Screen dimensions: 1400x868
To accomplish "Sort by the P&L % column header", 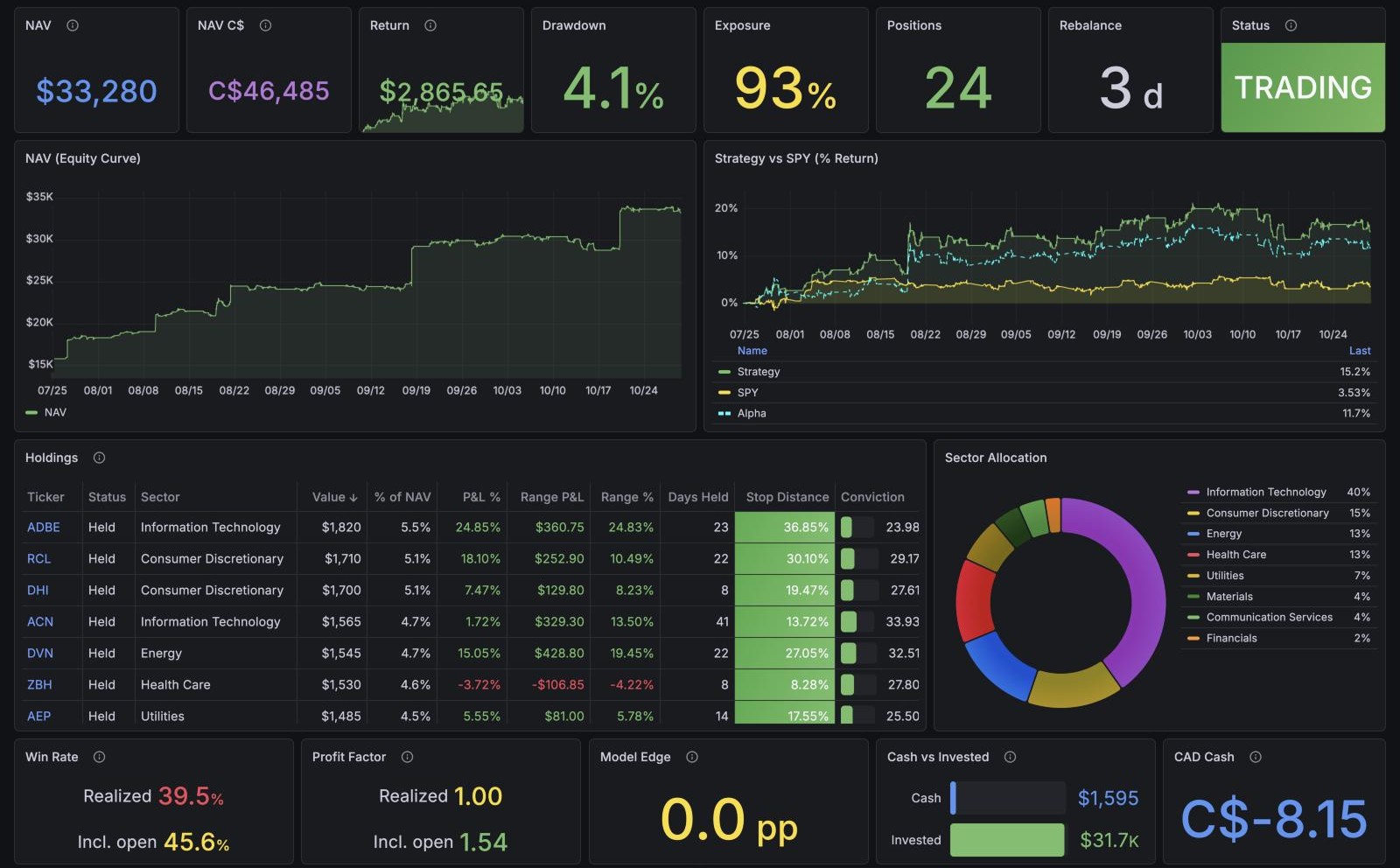I will (481, 497).
